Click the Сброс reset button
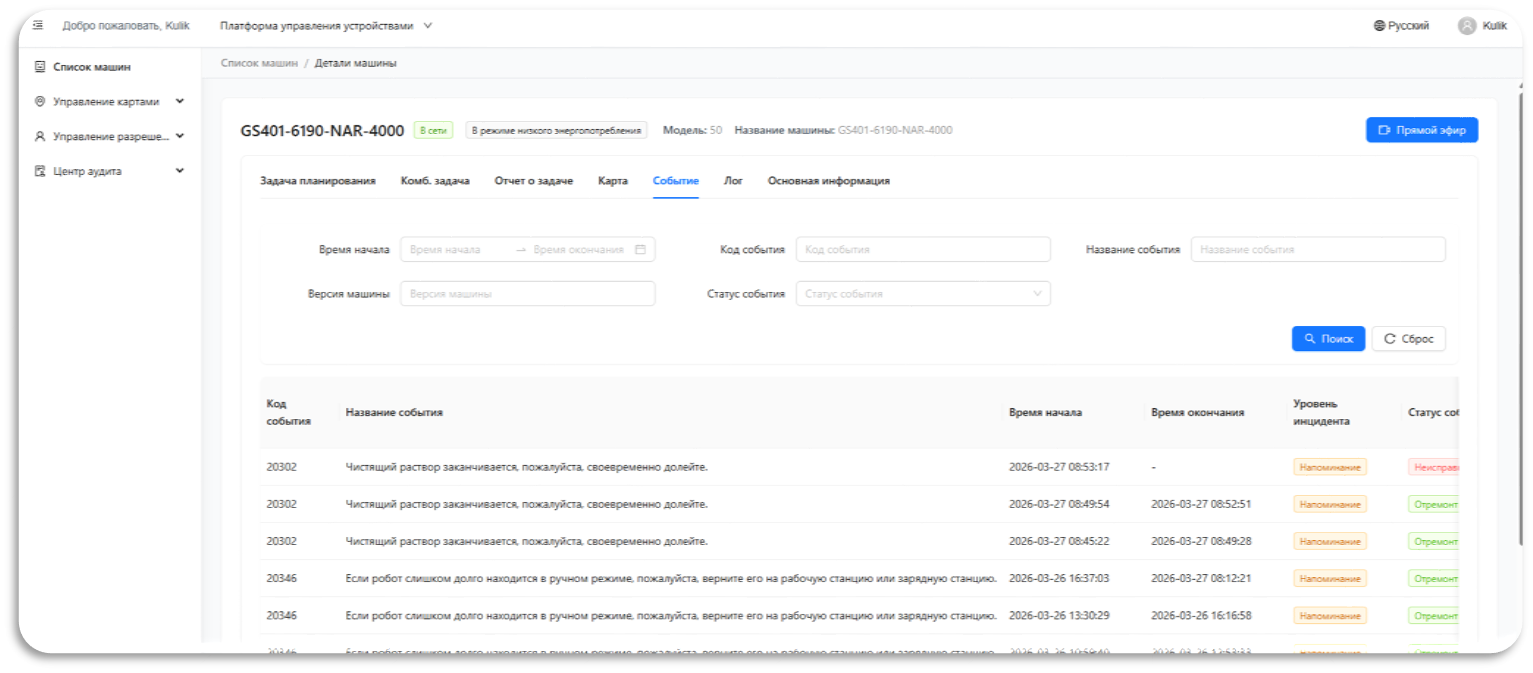The height and width of the screenshot is (673, 1533). [x=1408, y=339]
